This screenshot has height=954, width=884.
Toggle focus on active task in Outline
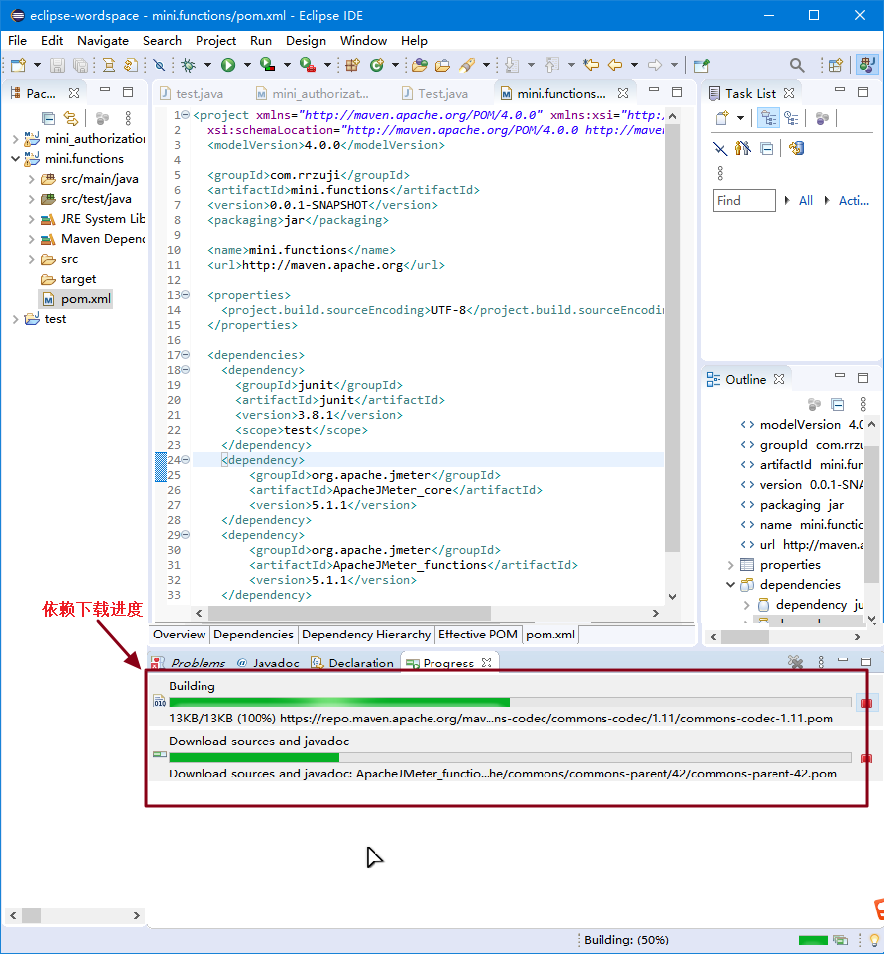(814, 404)
